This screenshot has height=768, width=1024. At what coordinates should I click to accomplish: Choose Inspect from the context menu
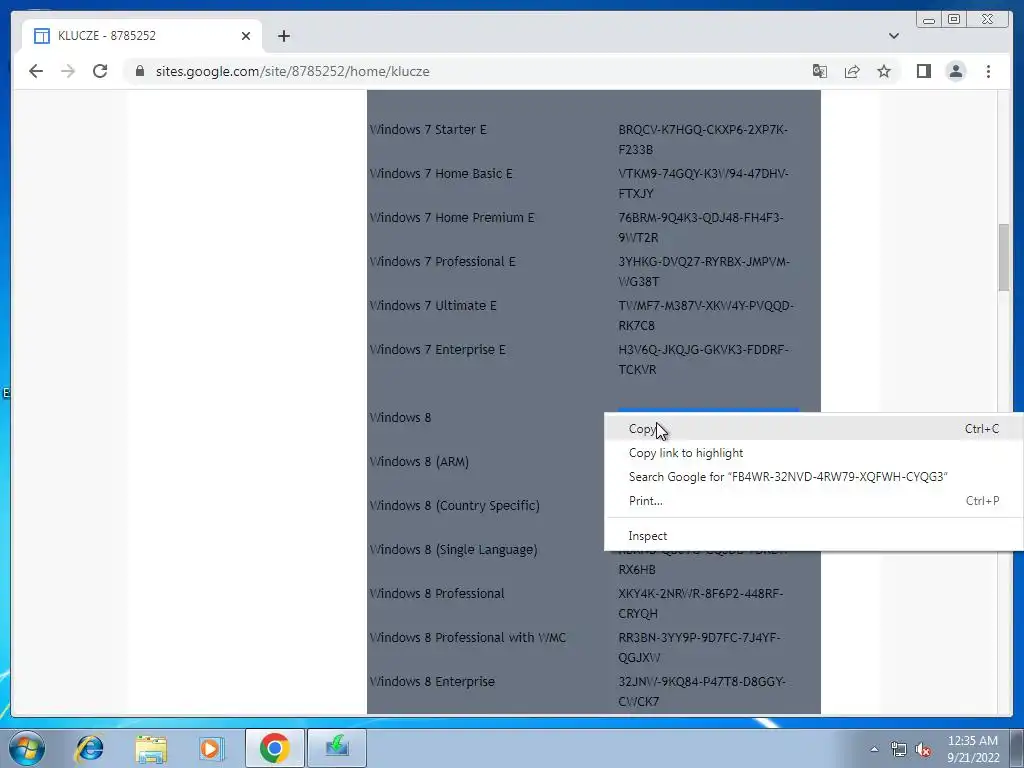814,536
